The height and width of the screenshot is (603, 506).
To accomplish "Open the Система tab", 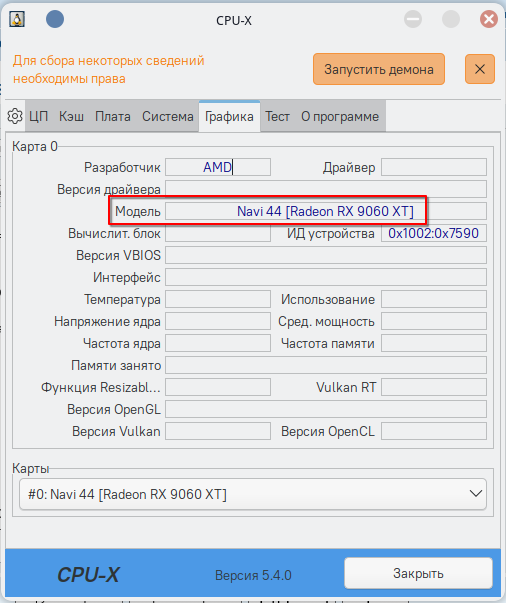I will click(168, 116).
